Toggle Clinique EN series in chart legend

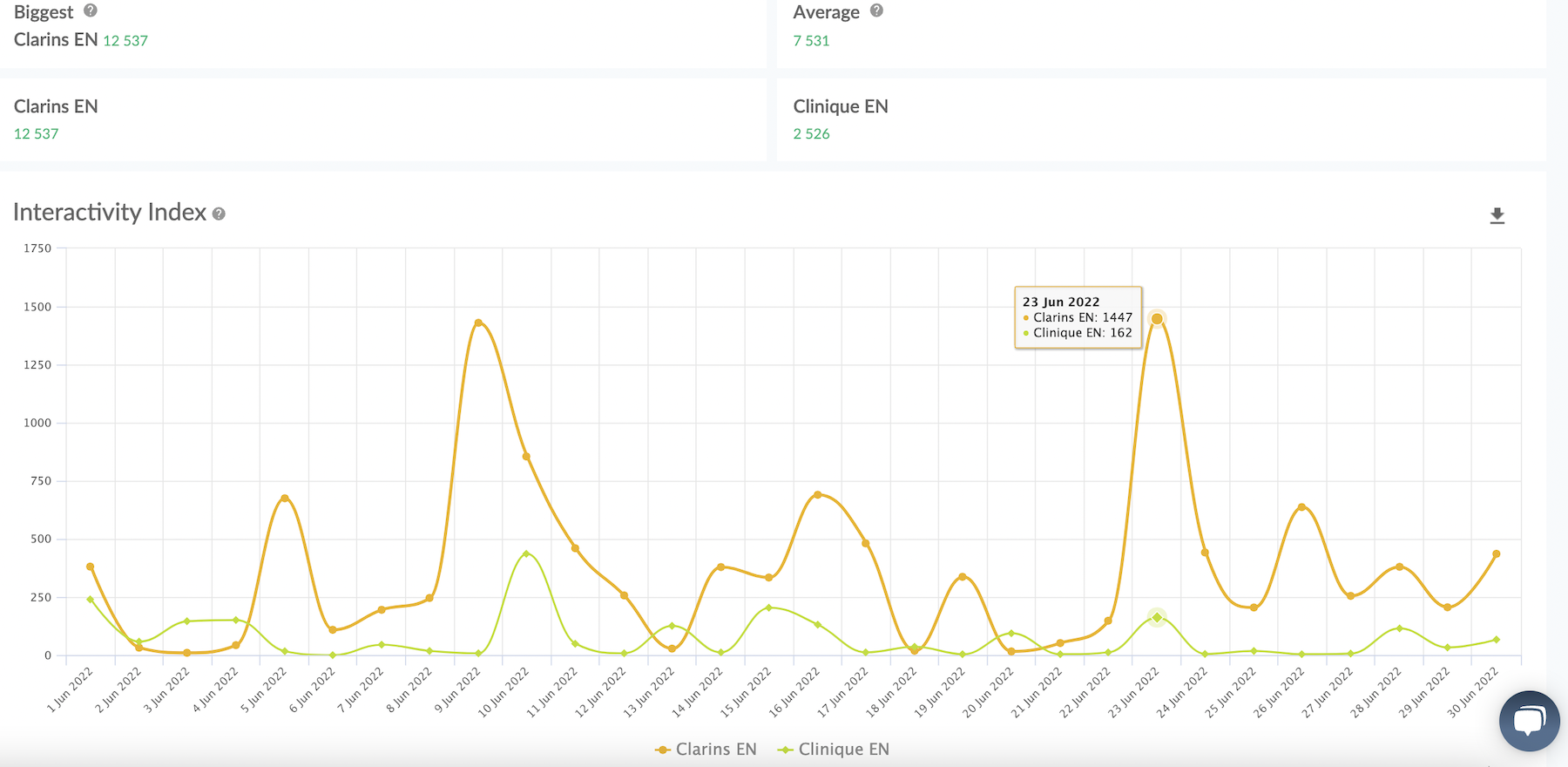click(x=834, y=750)
